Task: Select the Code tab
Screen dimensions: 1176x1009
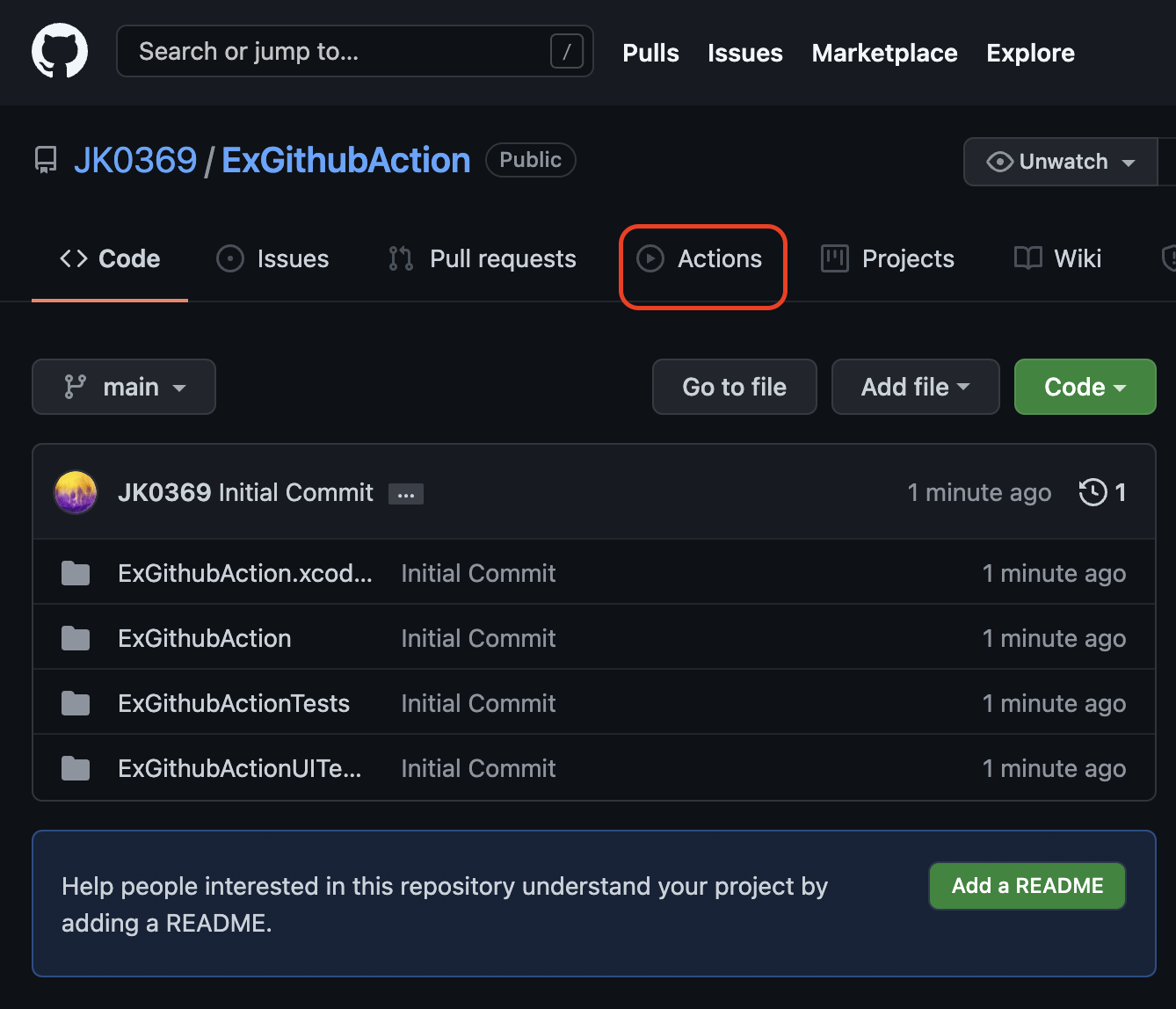Action: (x=110, y=258)
